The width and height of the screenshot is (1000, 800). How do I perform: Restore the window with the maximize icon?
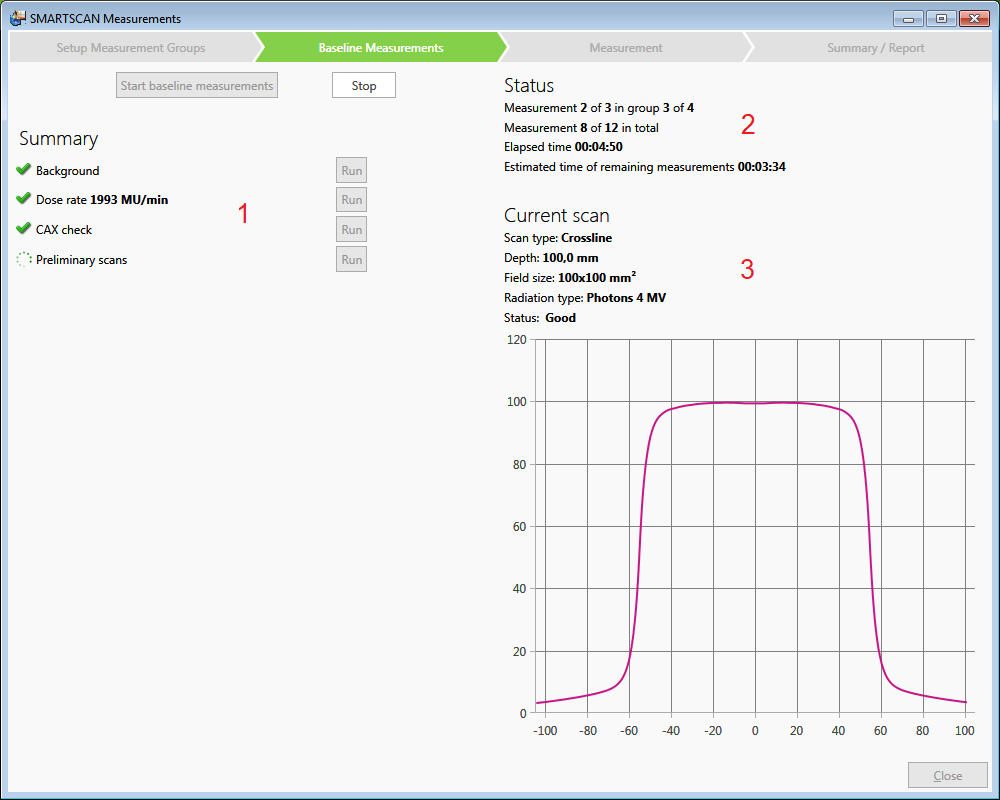click(940, 18)
